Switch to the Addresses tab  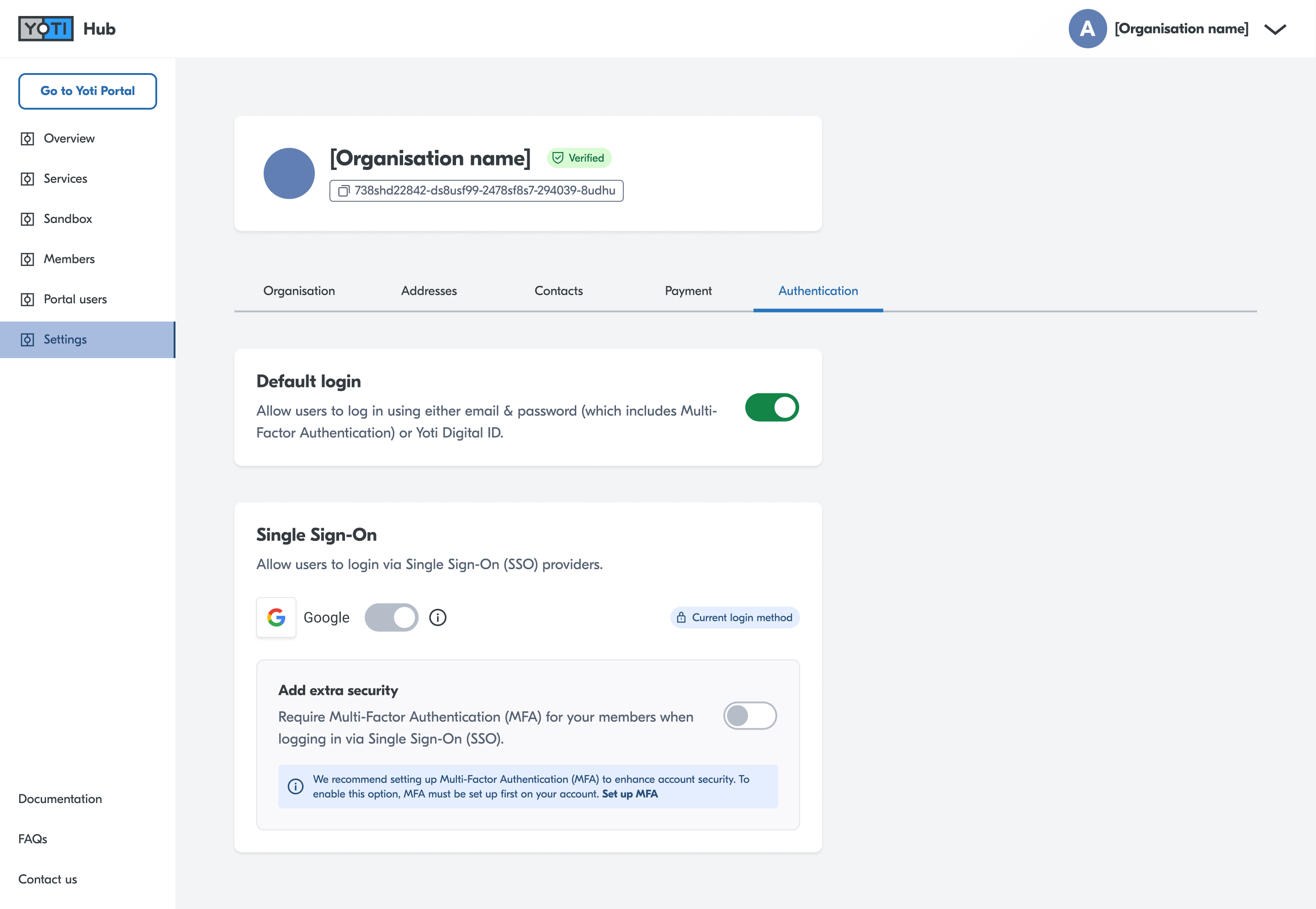(429, 291)
